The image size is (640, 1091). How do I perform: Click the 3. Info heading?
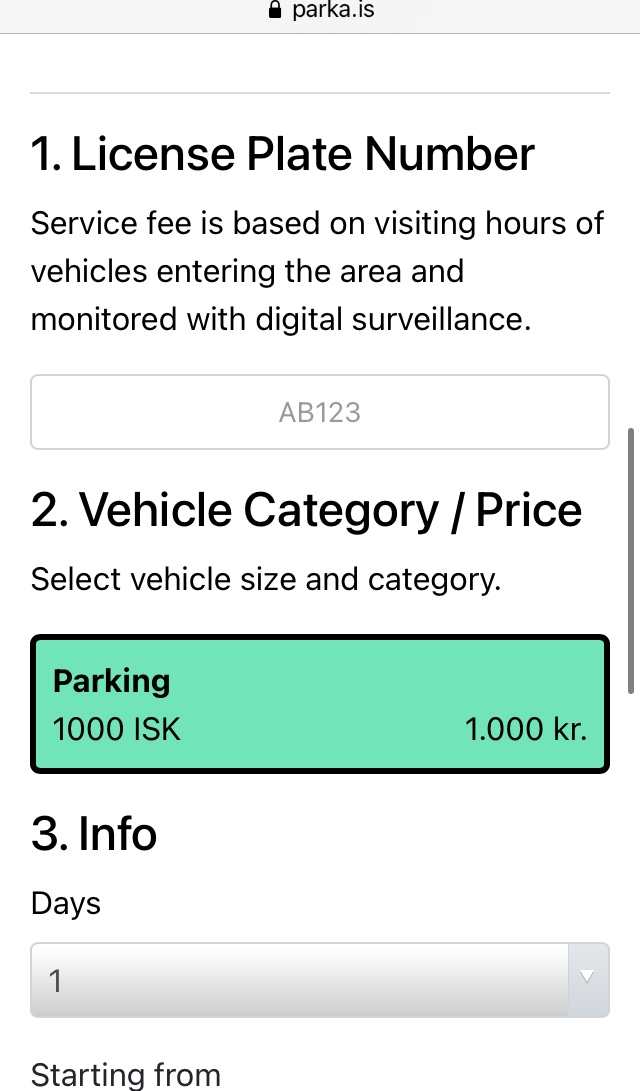[94, 833]
